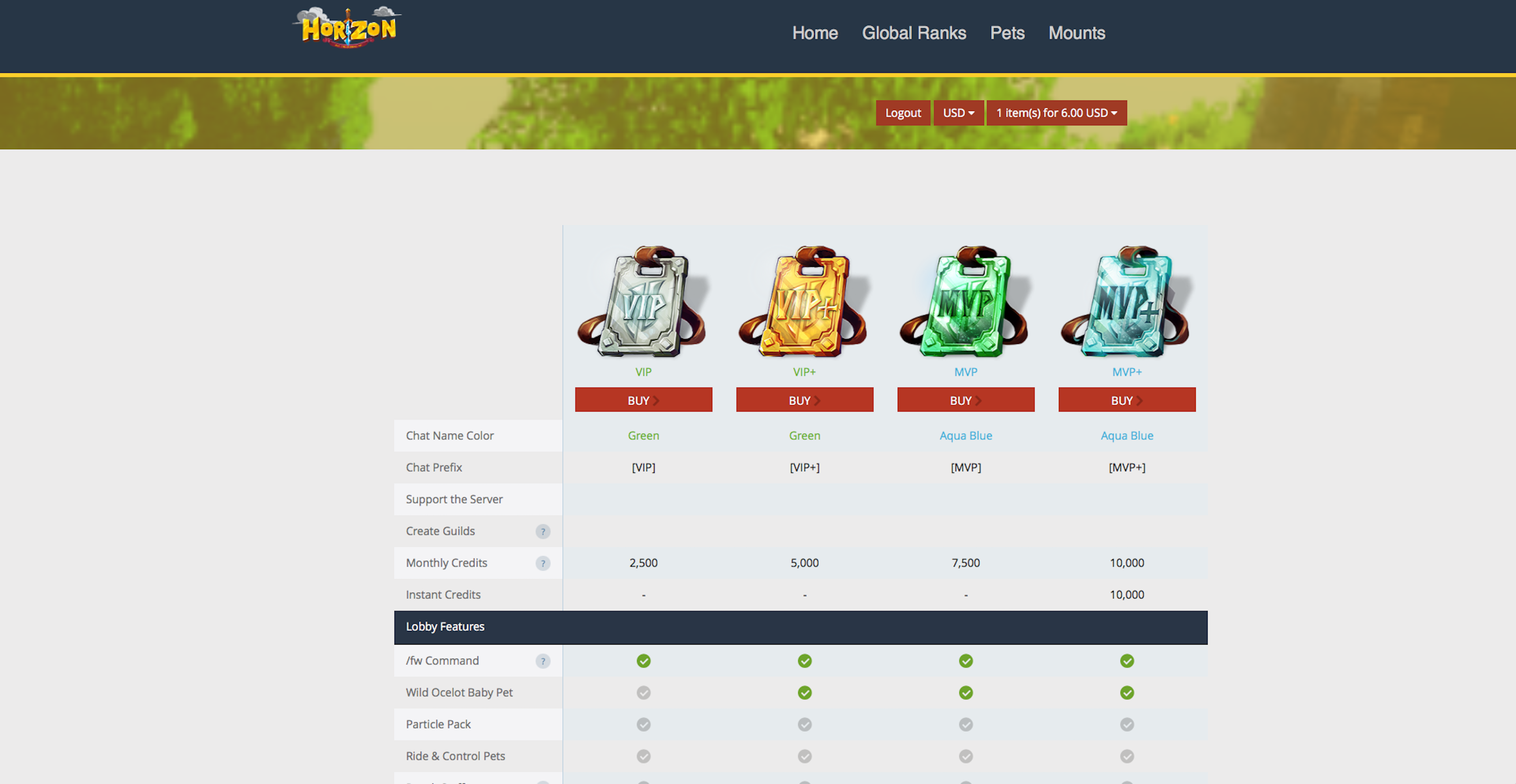
Task: Click Ride & Control Pets checkmark under MVP+
Action: (x=1127, y=756)
